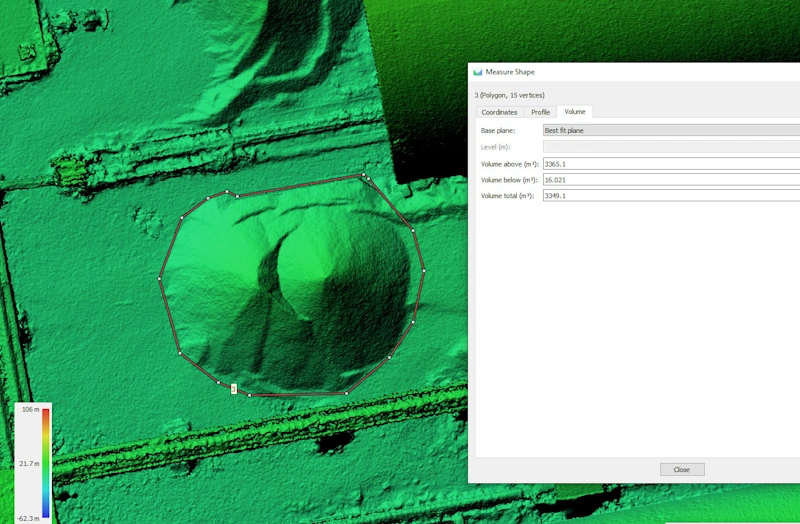Click the -62.3 m legend label
The image size is (800, 524).
29,518
